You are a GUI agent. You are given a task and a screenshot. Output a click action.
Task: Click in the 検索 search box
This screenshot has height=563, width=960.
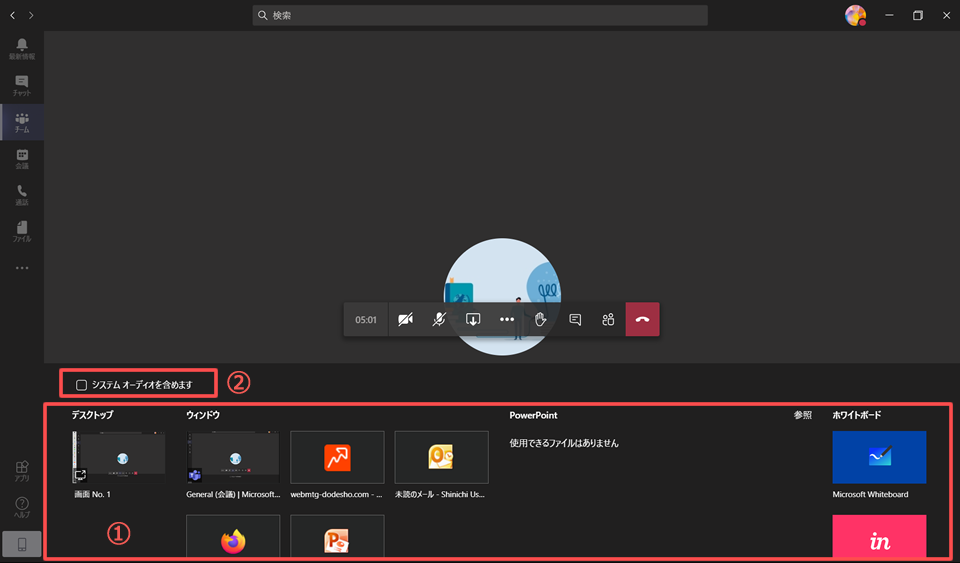coord(480,15)
